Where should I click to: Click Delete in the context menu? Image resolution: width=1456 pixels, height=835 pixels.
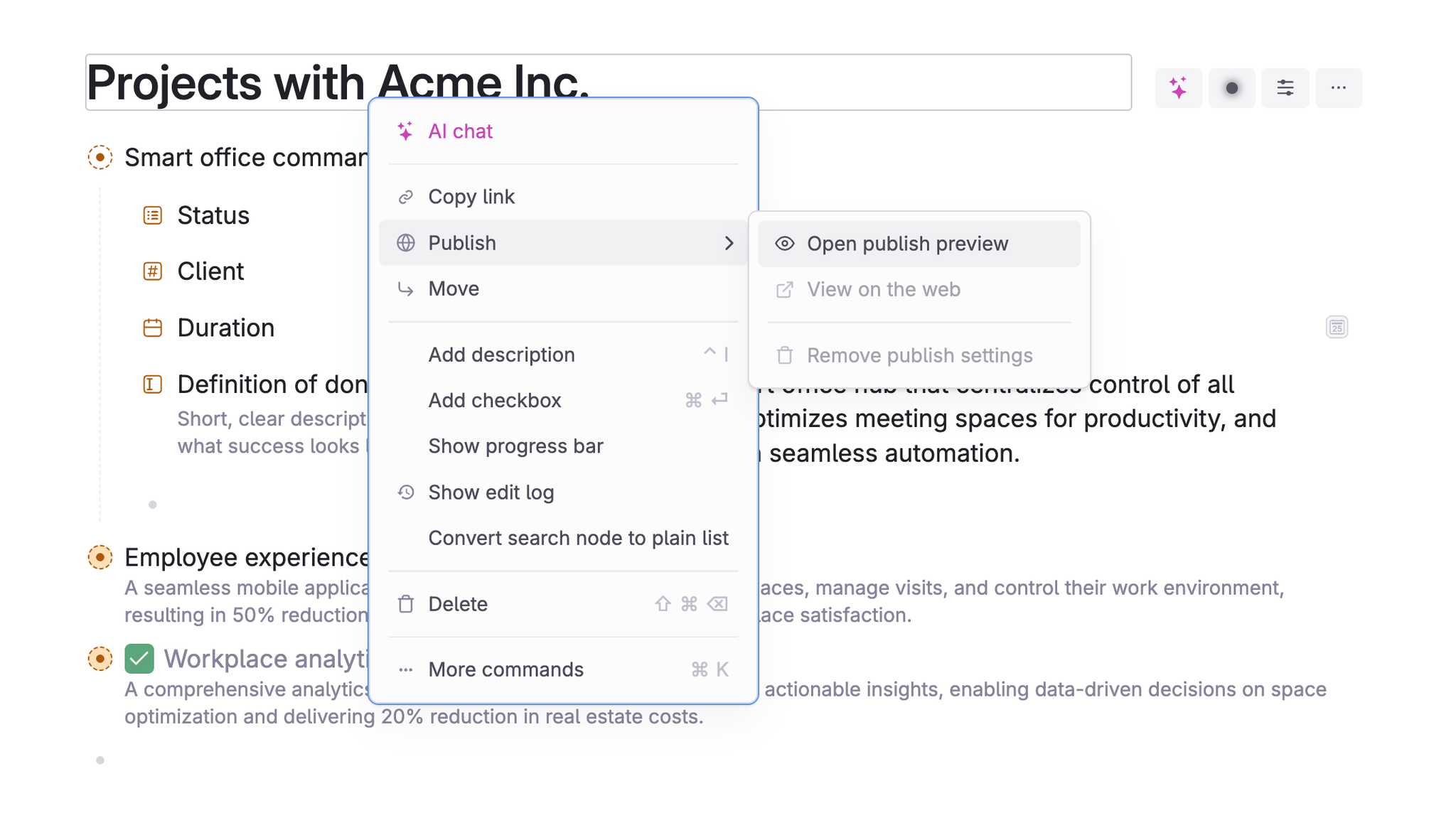562,604
